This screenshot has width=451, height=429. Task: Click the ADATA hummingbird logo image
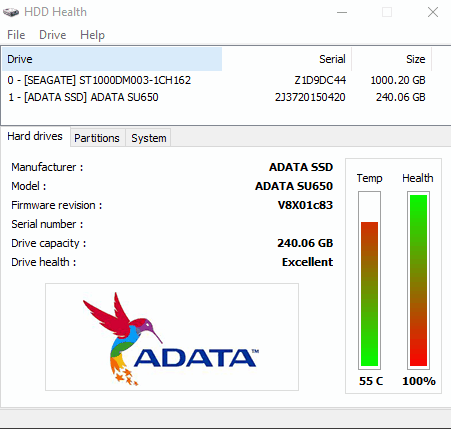click(x=172, y=337)
